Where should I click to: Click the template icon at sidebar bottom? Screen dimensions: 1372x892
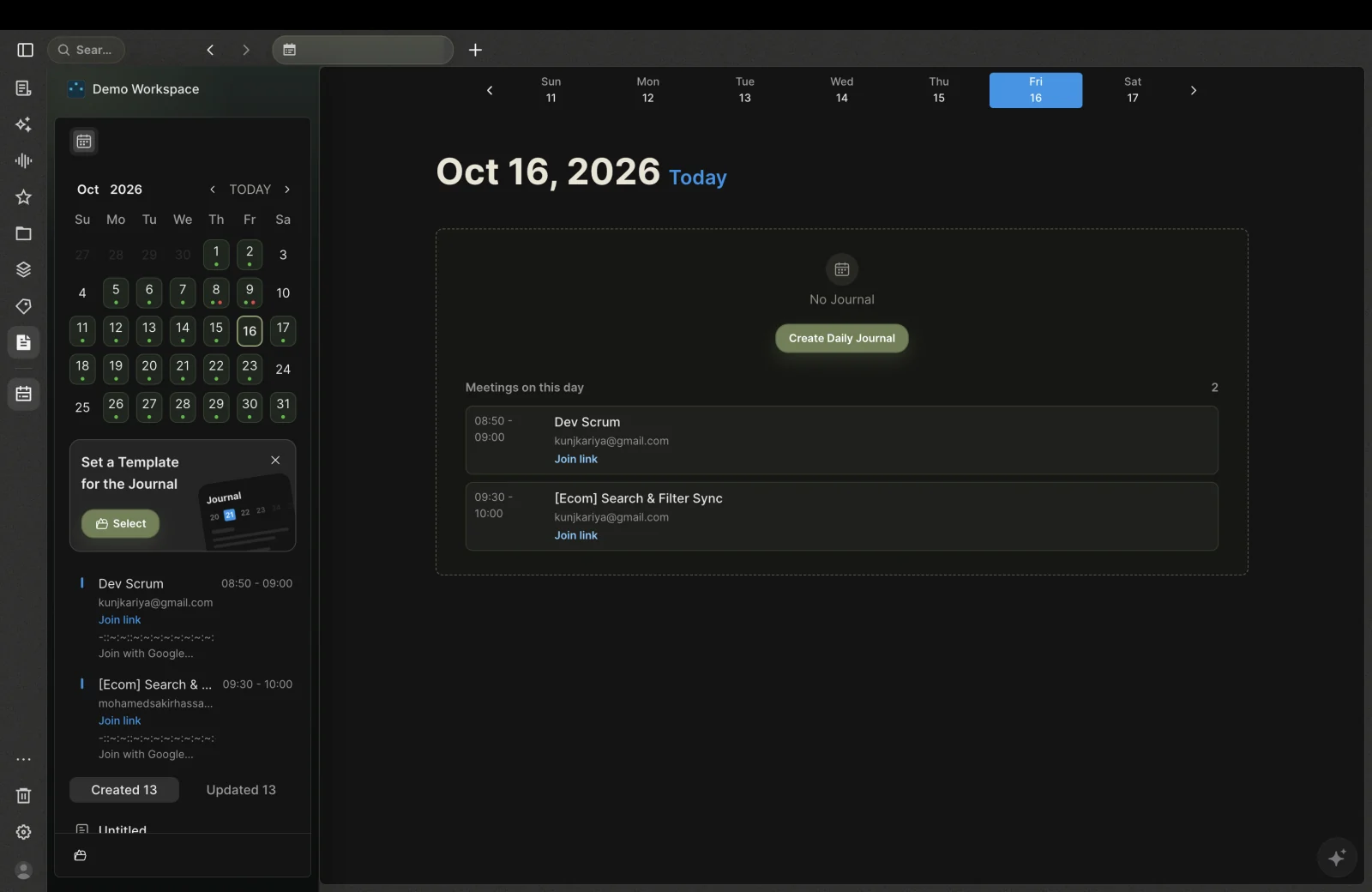(x=81, y=855)
